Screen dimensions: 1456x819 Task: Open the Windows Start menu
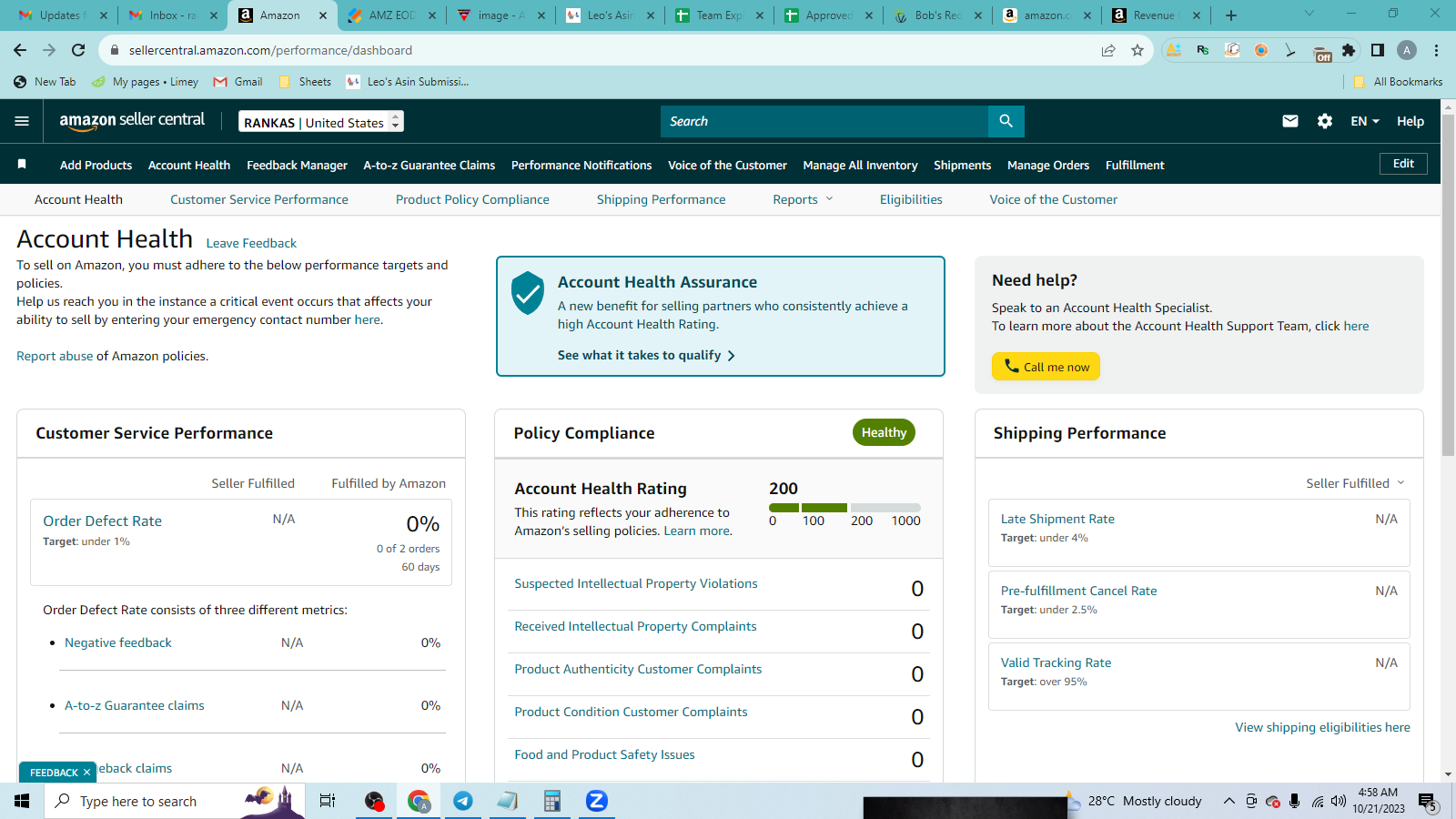coord(22,801)
